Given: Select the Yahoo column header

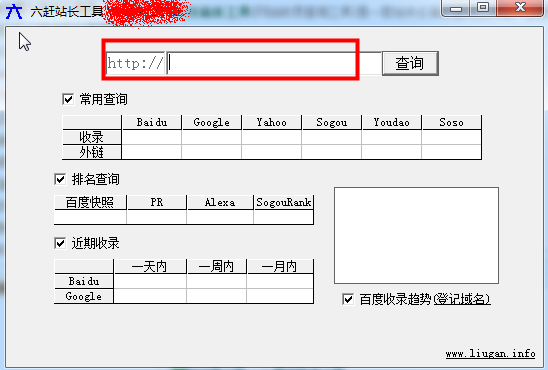Looking at the screenshot, I should point(272,122).
